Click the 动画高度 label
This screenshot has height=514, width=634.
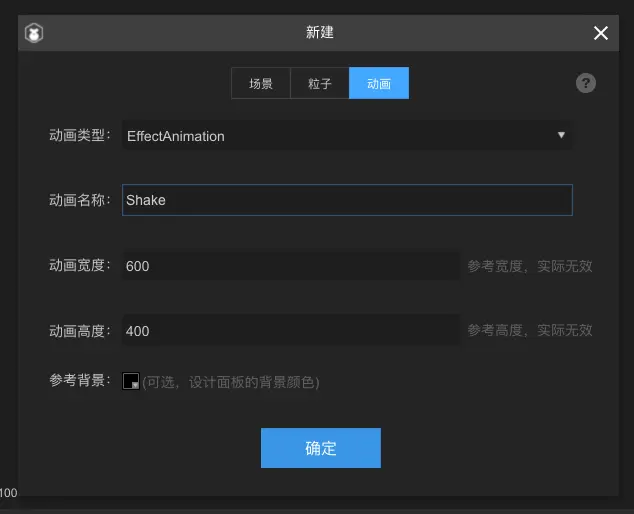(80, 331)
